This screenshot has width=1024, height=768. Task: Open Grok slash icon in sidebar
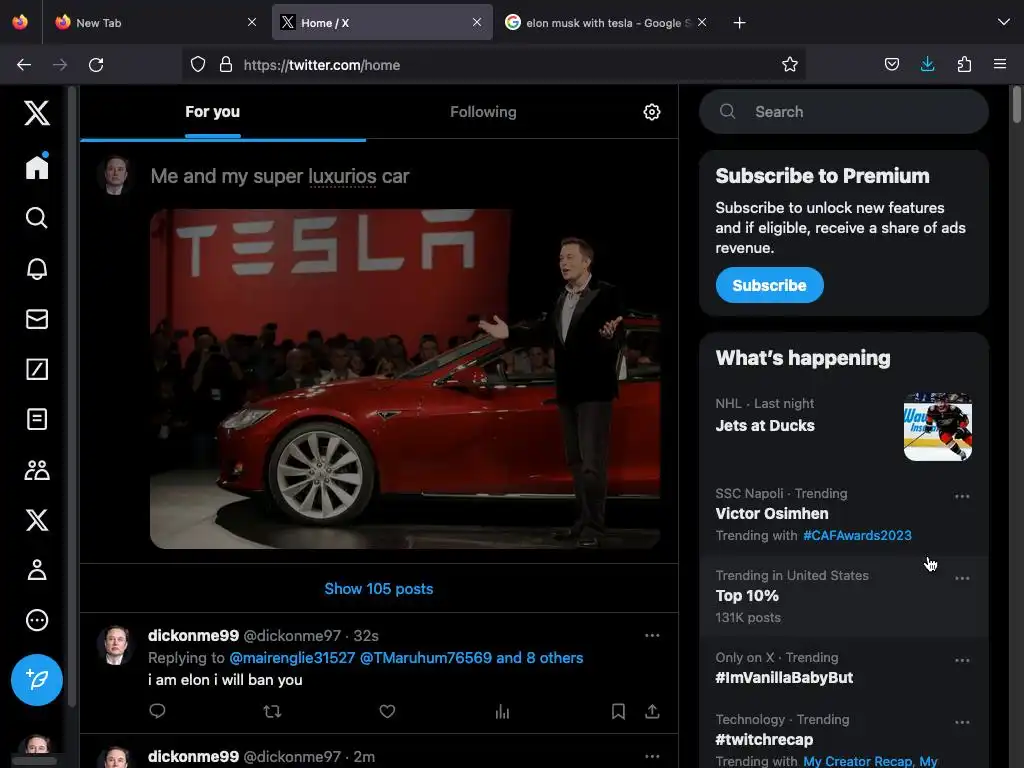point(37,369)
